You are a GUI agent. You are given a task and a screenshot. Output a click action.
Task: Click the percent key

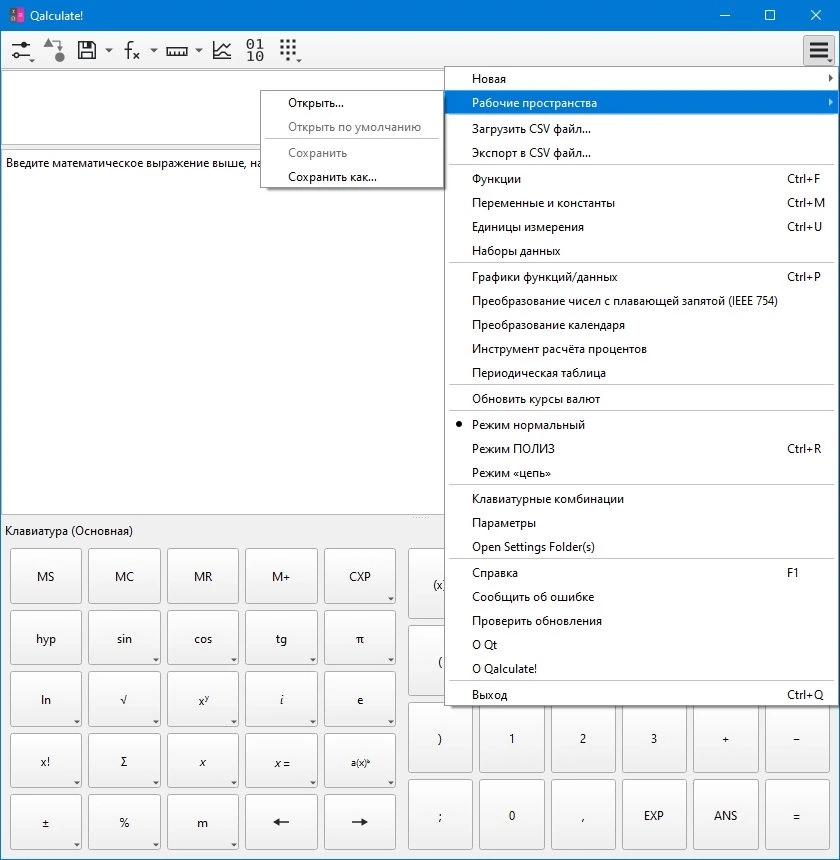(124, 822)
